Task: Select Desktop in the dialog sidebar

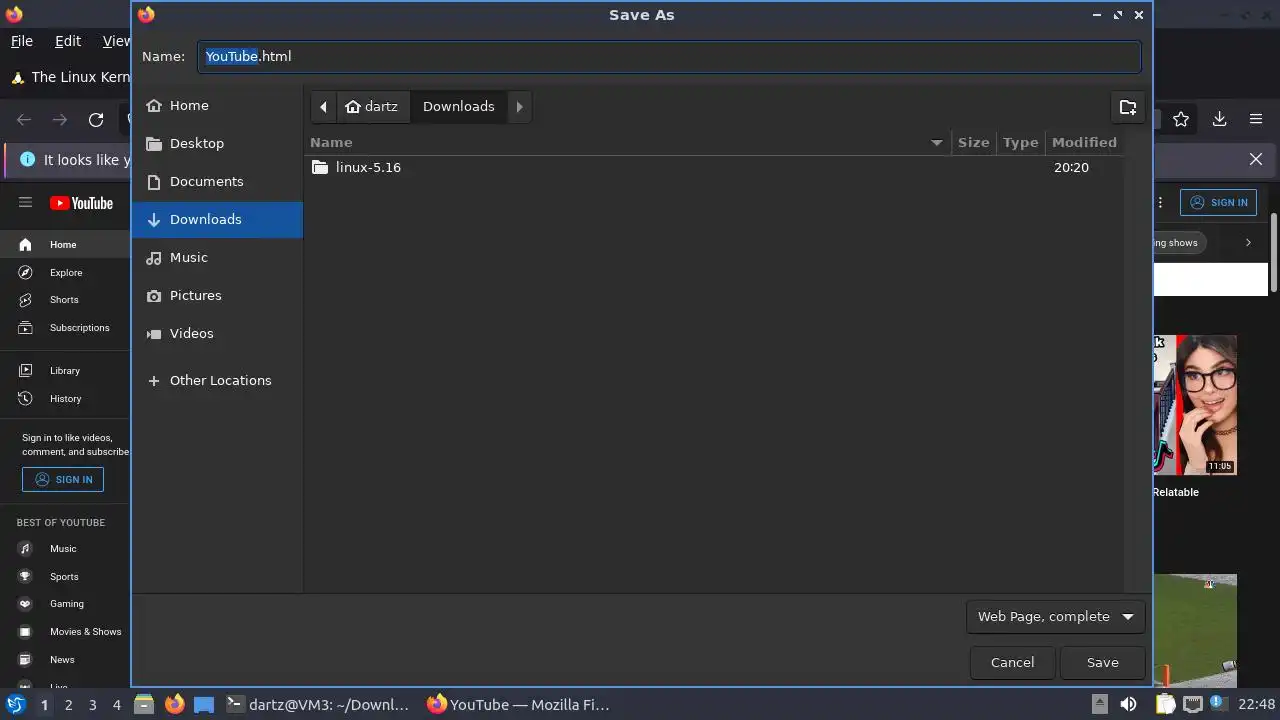Action: click(x=217, y=143)
